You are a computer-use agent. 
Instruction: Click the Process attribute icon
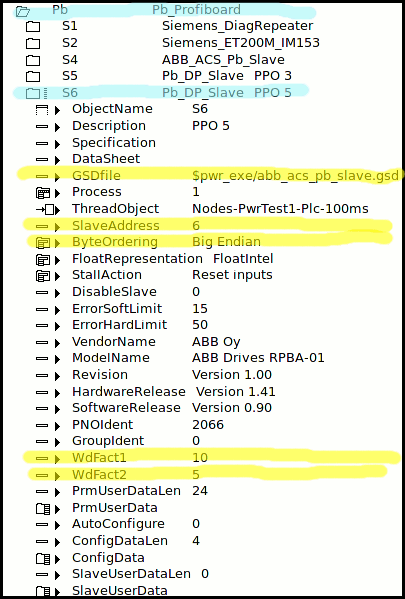42,193
